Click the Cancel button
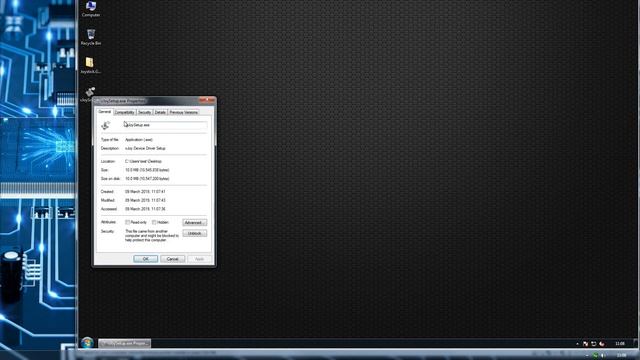The width and height of the screenshot is (640, 360). 172,259
